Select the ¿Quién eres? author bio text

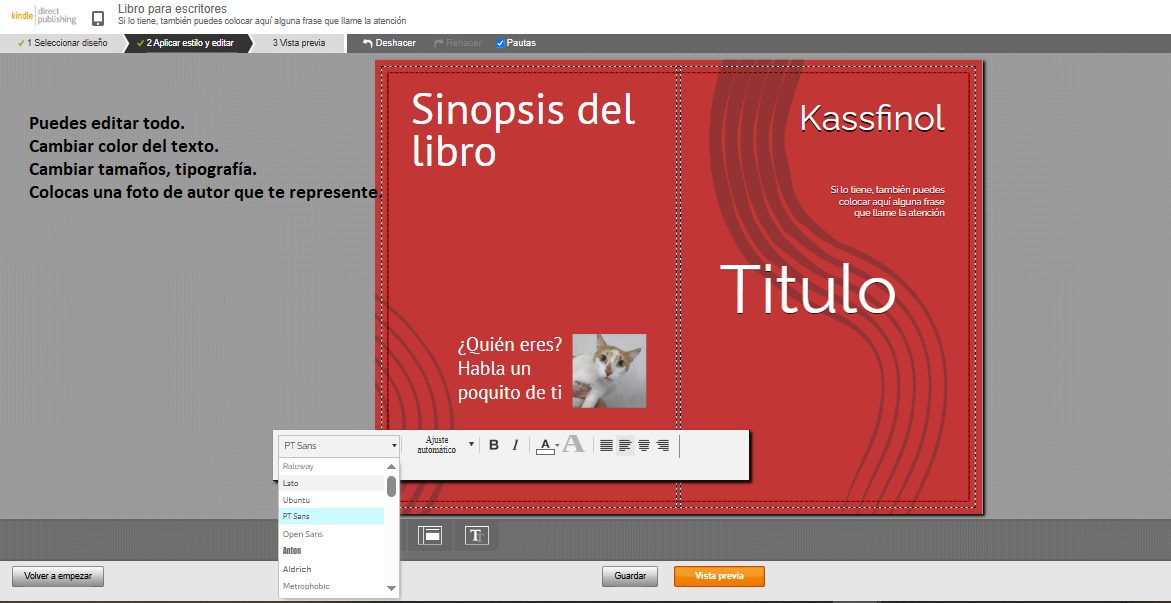(510, 369)
